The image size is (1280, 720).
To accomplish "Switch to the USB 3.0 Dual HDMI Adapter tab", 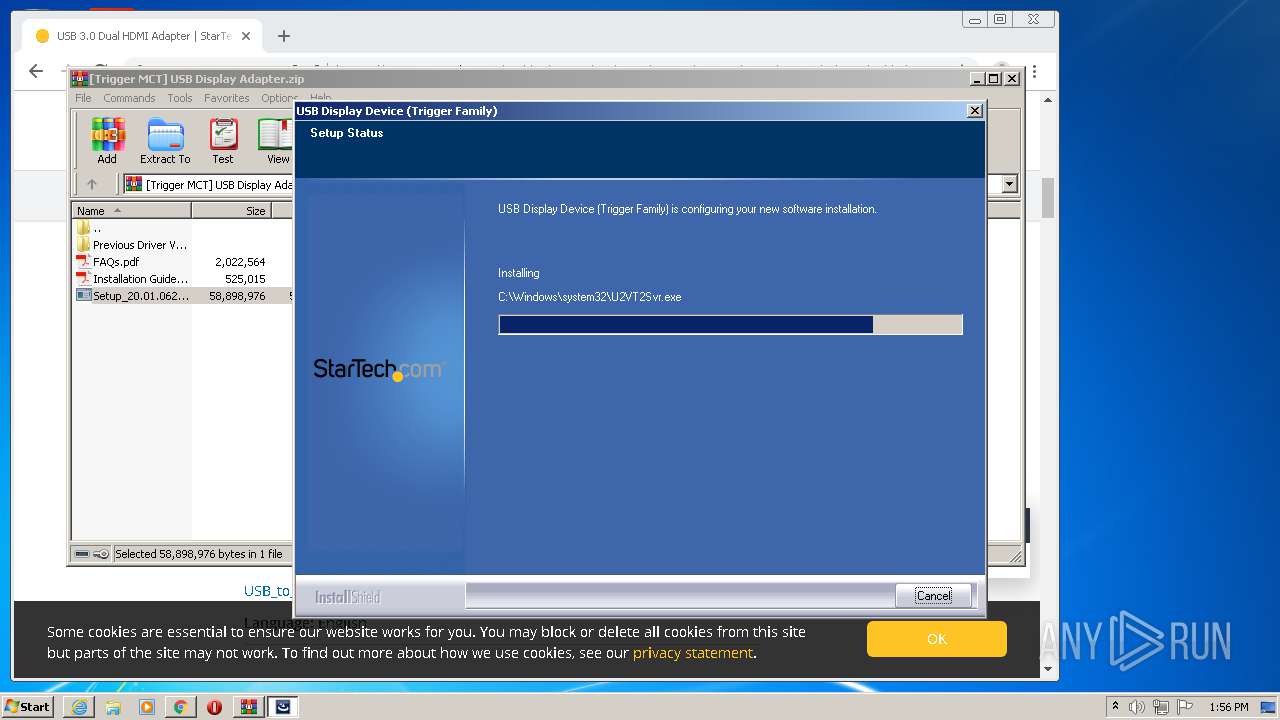I will (143, 36).
